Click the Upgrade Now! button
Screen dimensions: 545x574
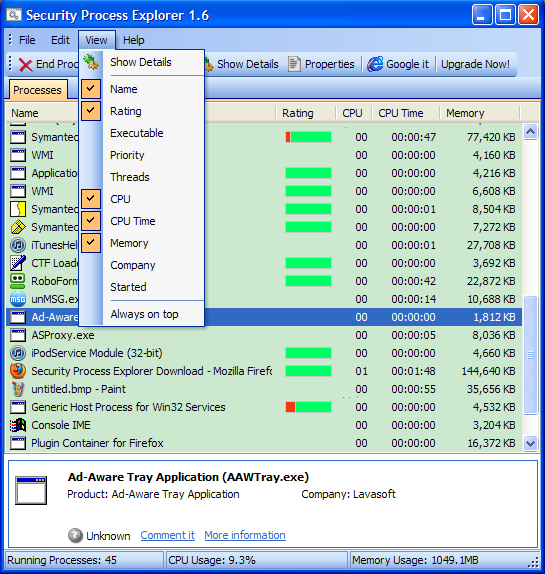[475, 64]
